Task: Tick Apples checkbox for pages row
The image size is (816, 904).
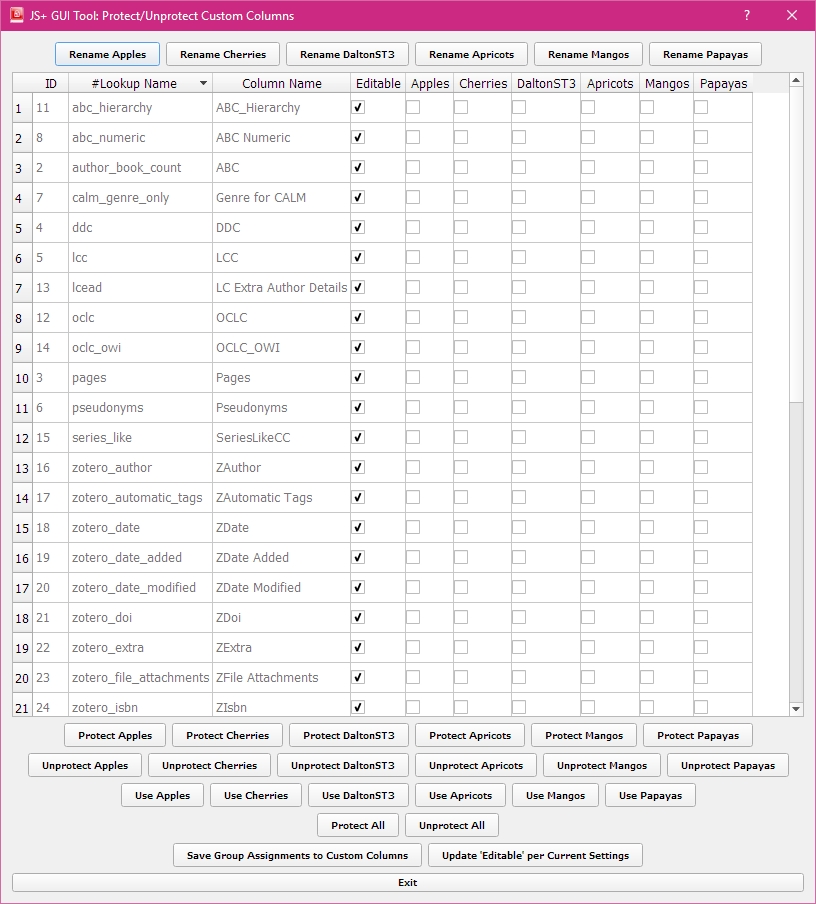Action: coord(413,377)
